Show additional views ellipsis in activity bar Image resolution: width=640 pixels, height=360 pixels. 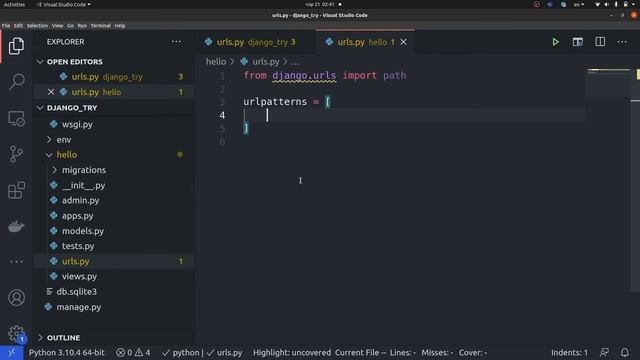(x=16, y=262)
